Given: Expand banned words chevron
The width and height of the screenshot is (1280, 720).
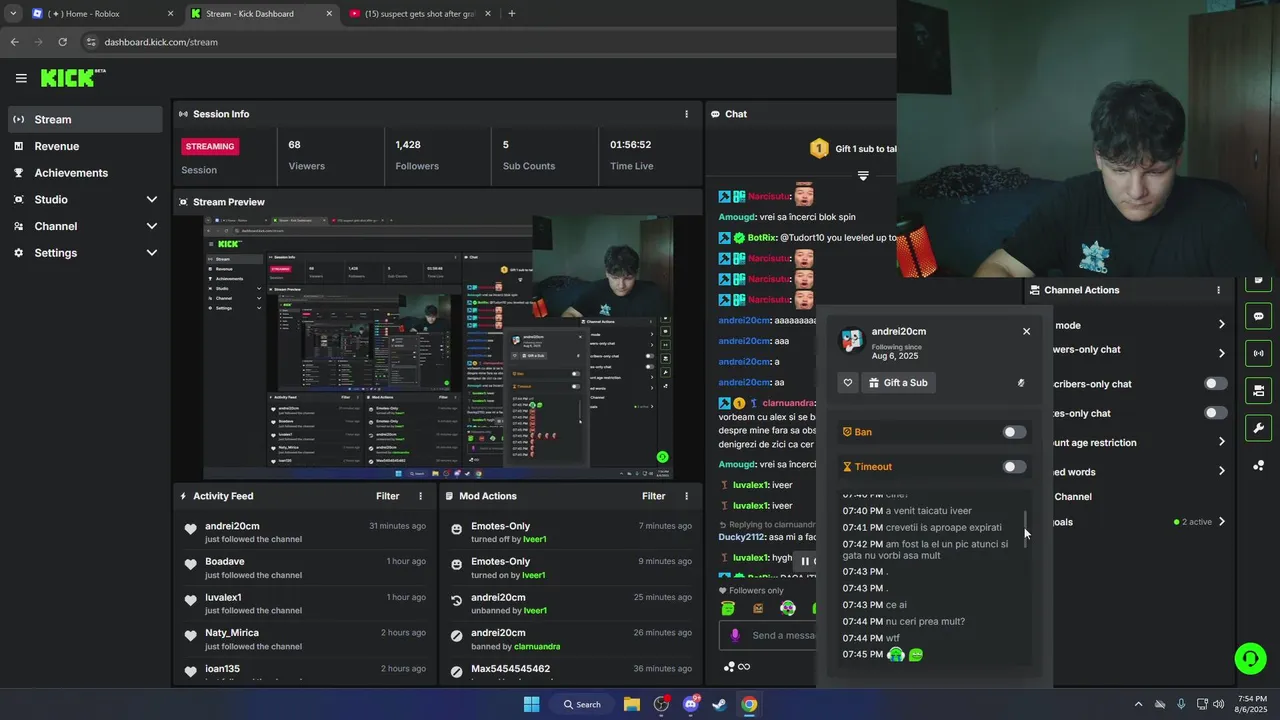Looking at the screenshot, I should [1221, 471].
